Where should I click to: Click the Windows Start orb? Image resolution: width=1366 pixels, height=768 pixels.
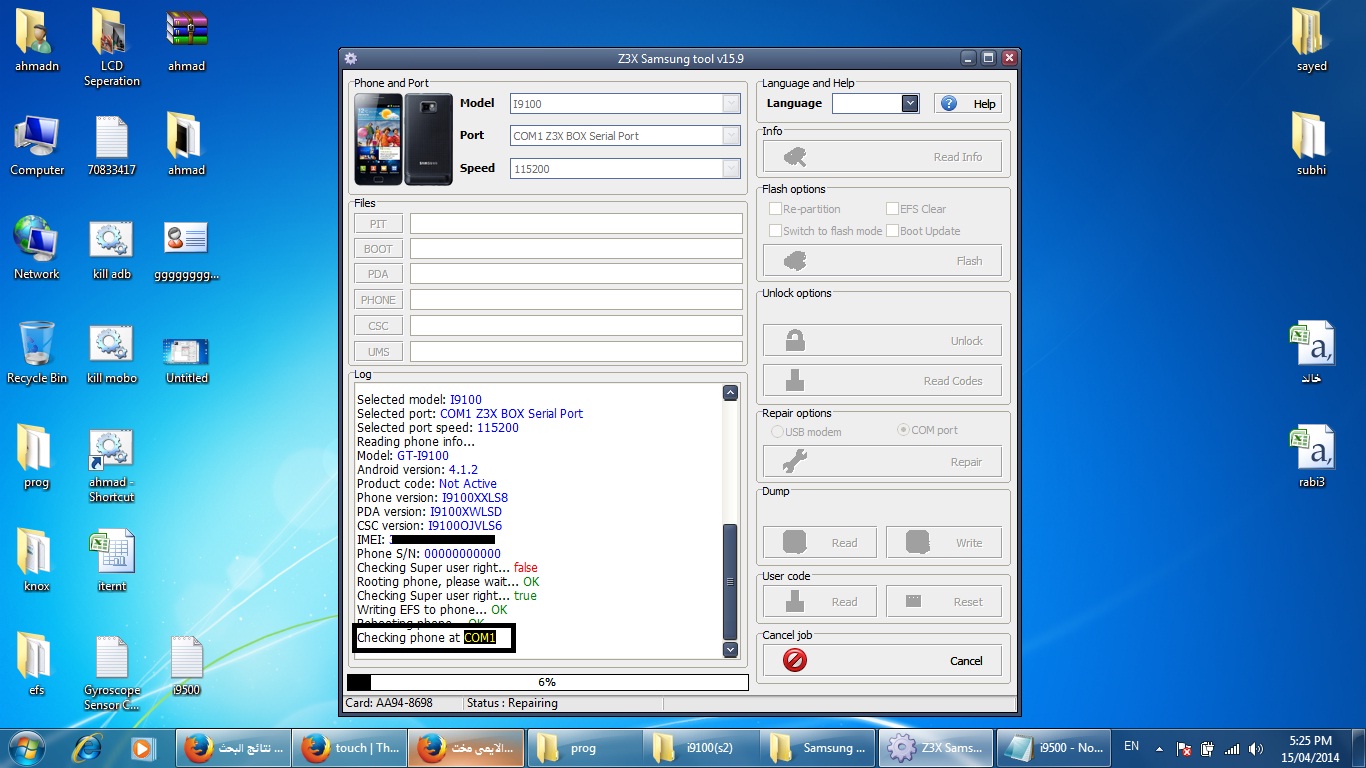pyautogui.click(x=27, y=747)
